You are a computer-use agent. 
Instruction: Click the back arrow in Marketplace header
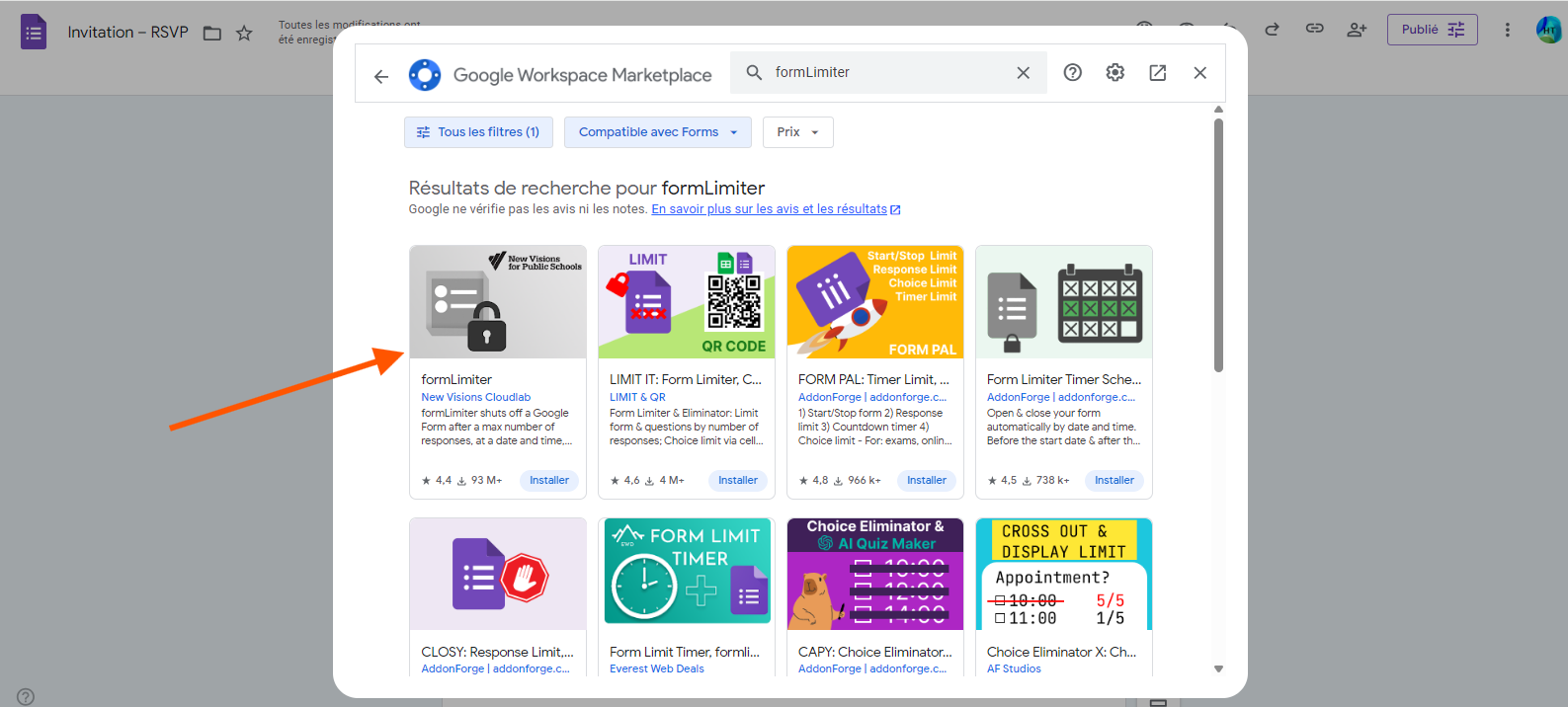381,76
